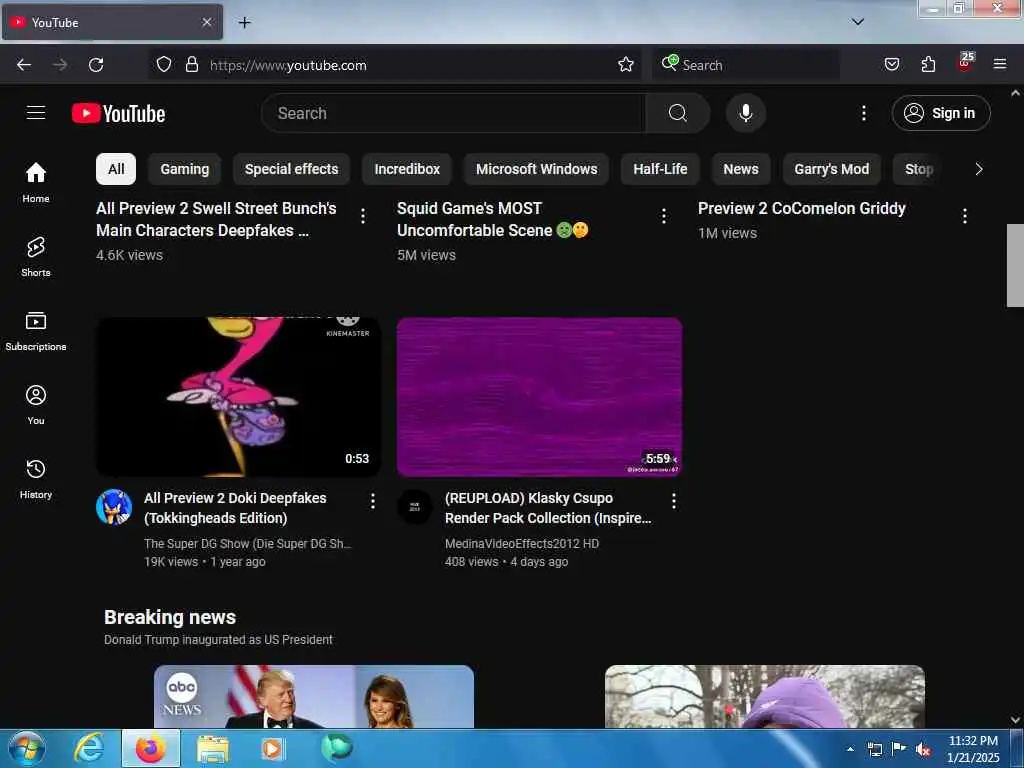This screenshot has height=768, width=1024.
Task: Select the Gaming filter chip
Action: 185,169
